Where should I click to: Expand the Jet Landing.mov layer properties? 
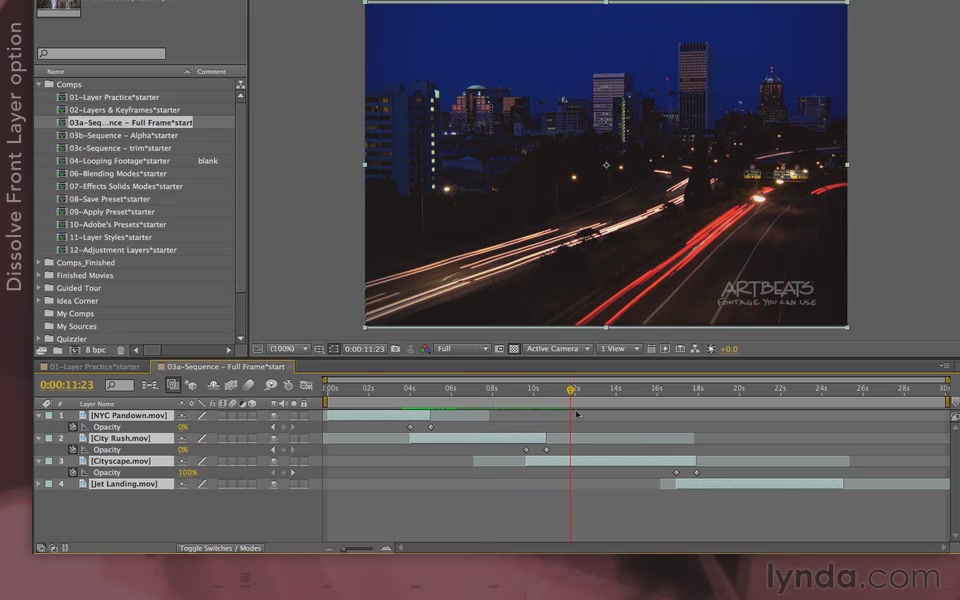(39, 484)
